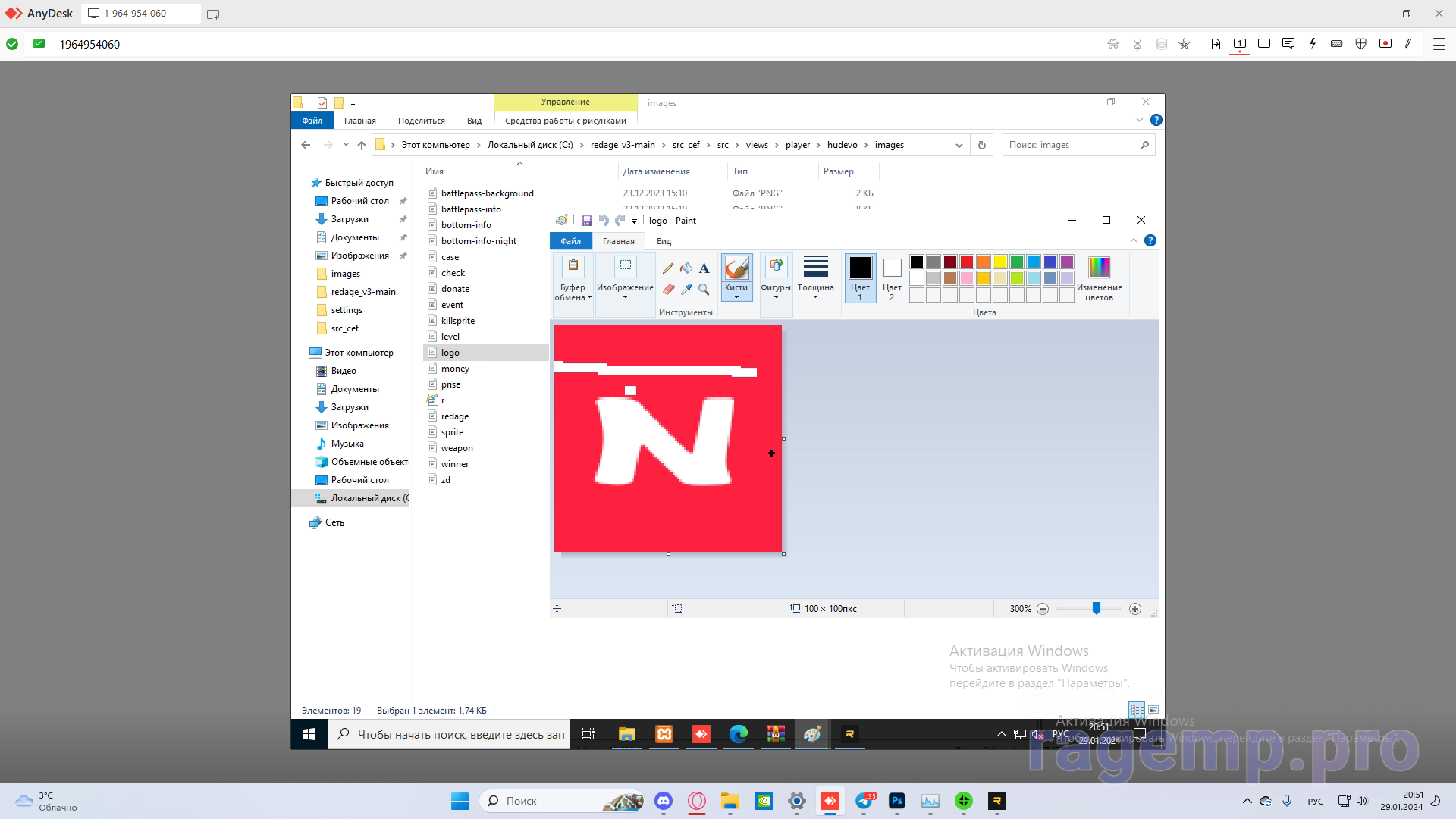Click the AnyDesk display settings monitor icon
1456x819 pixels.
pyautogui.click(x=1264, y=44)
